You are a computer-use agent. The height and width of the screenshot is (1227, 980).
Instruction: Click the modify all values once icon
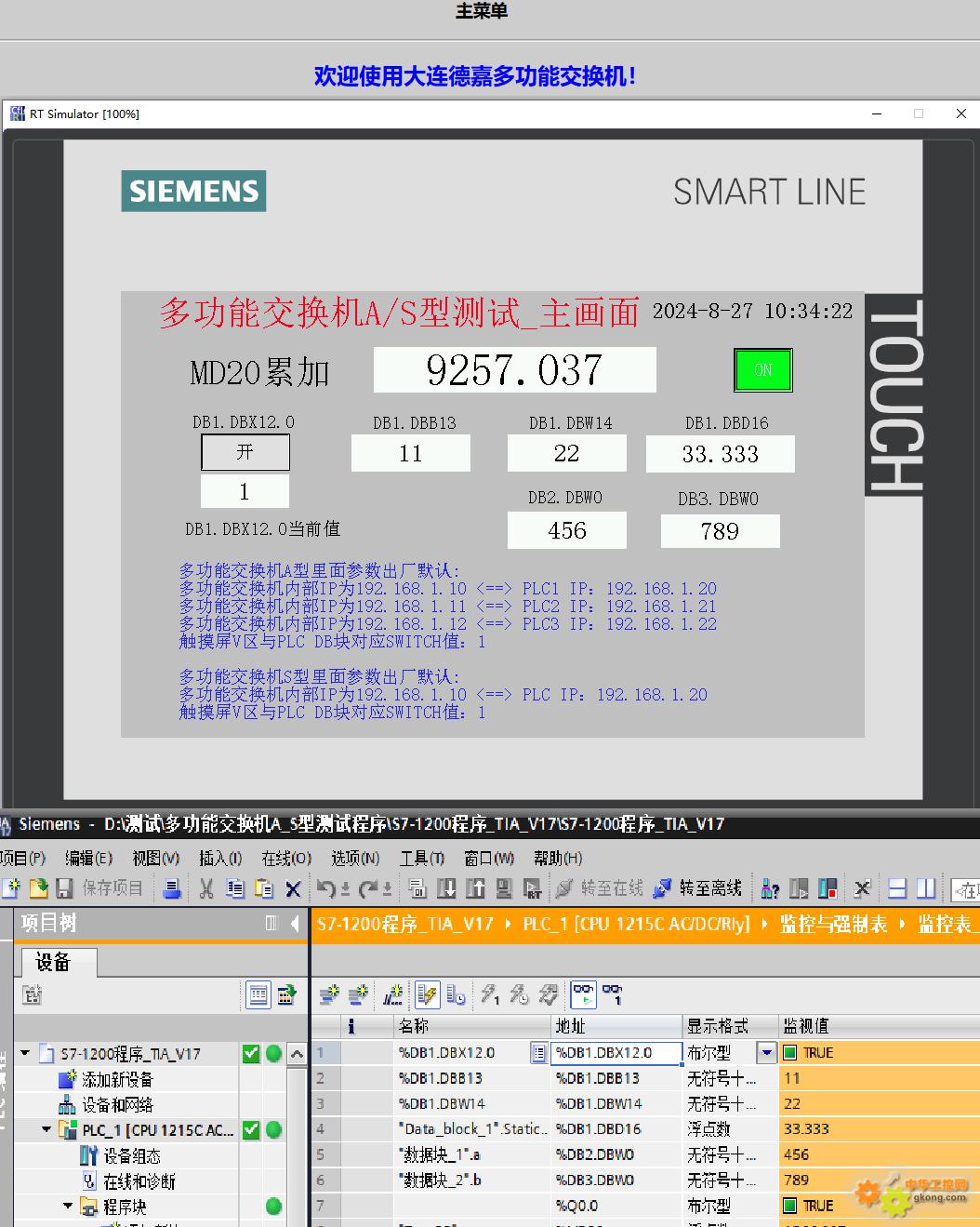pos(489,995)
